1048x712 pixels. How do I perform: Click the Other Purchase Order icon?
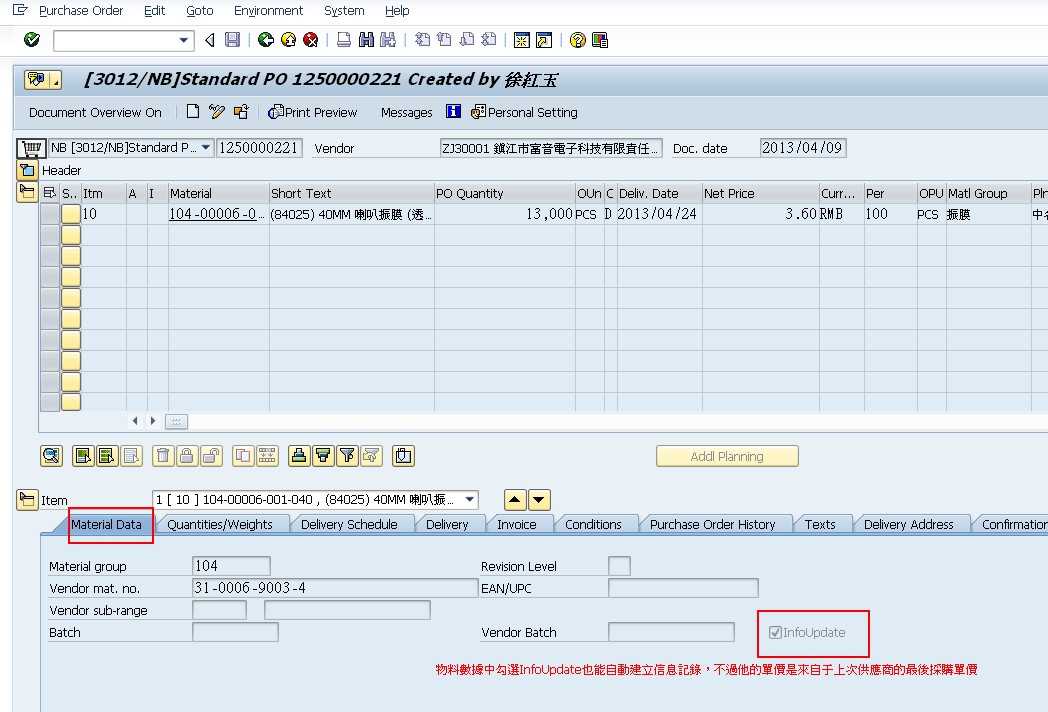pyautogui.click(x=241, y=112)
